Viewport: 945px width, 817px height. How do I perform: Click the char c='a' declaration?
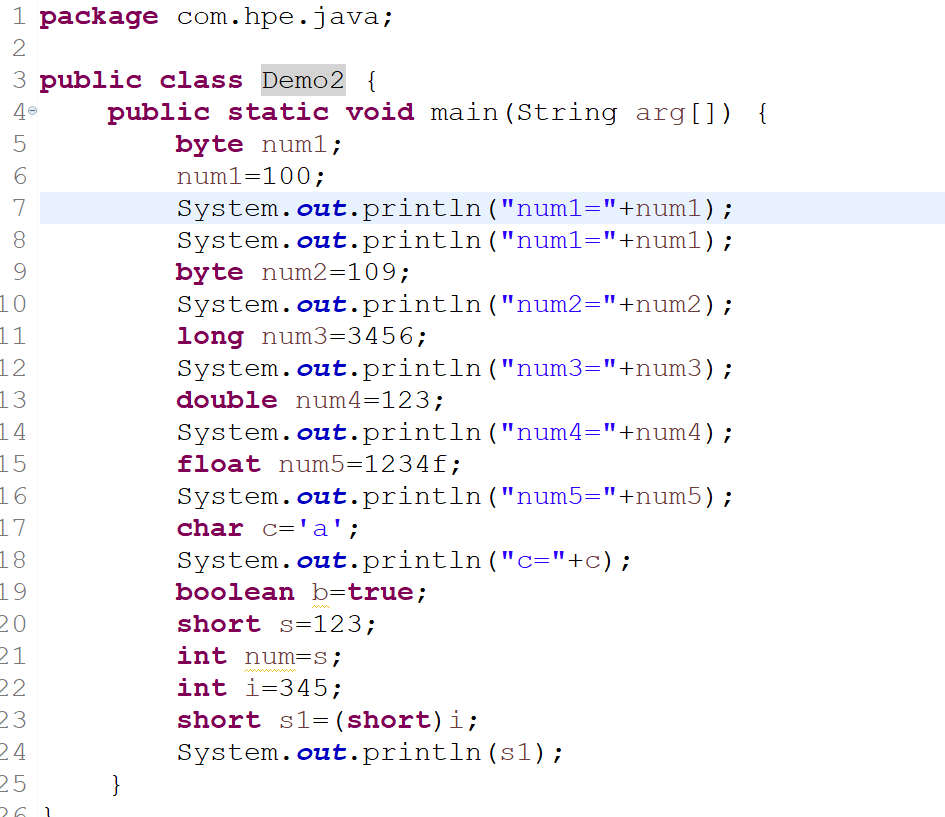pos(268,528)
